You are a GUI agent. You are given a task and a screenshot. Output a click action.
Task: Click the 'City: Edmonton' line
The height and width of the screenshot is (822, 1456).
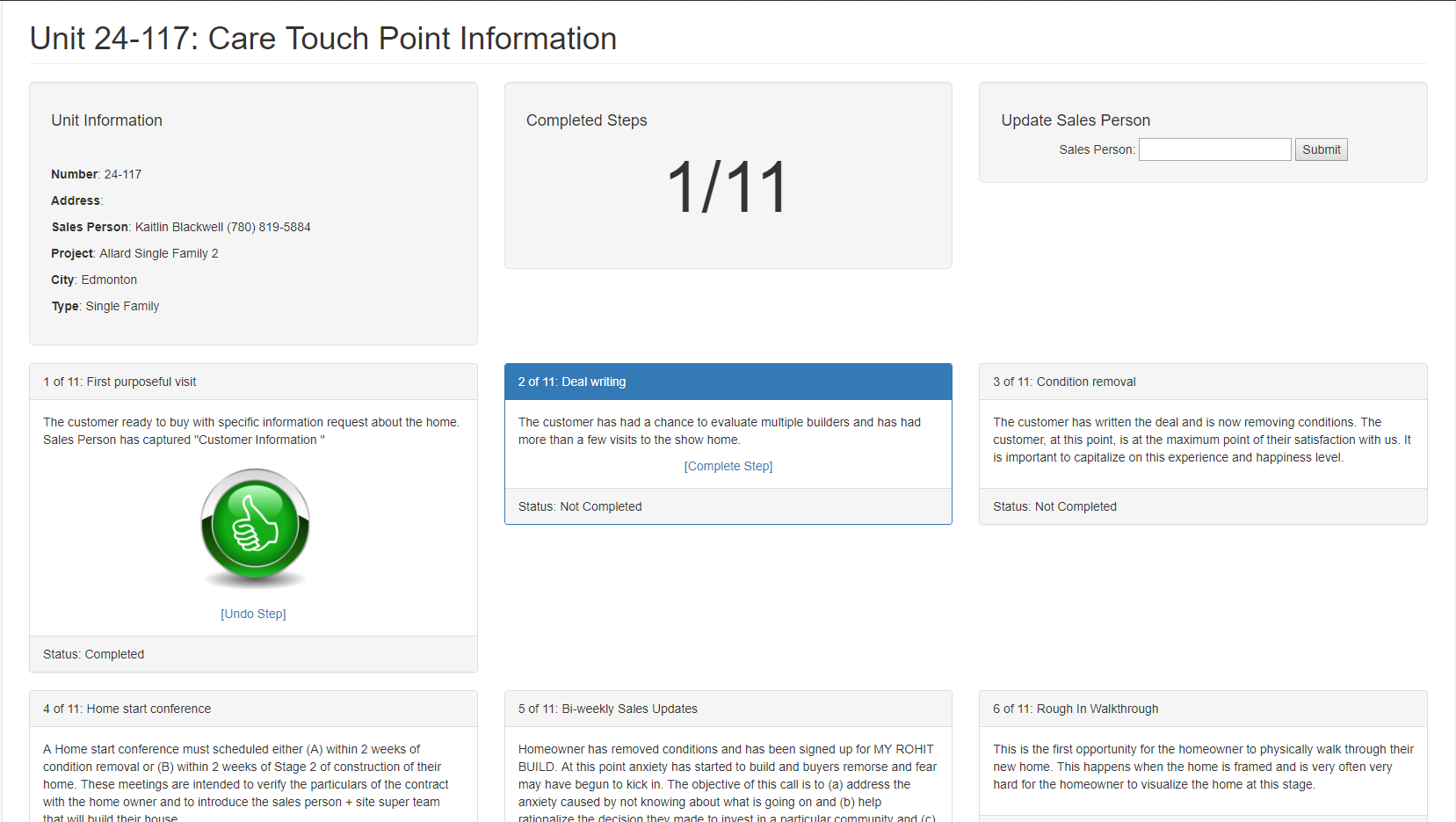[x=94, y=280]
